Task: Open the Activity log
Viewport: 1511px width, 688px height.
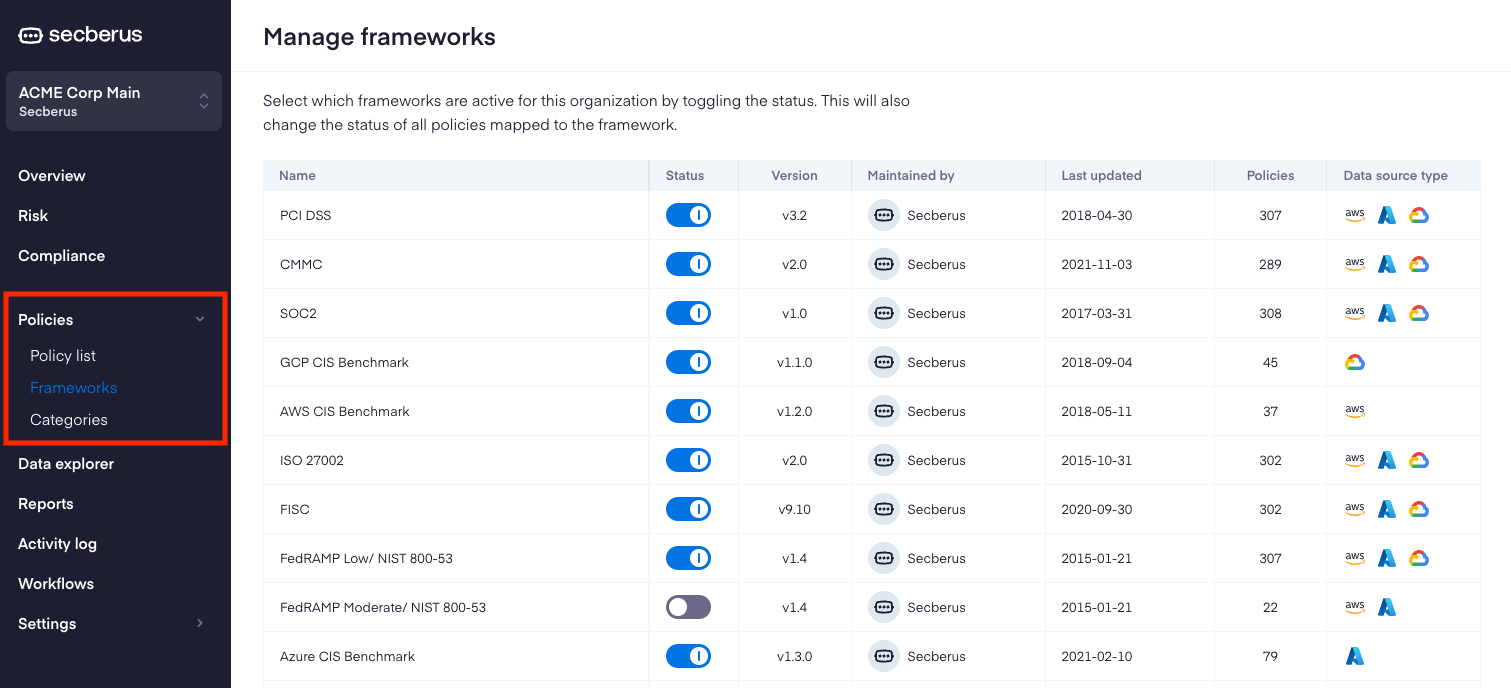Action: [x=57, y=543]
